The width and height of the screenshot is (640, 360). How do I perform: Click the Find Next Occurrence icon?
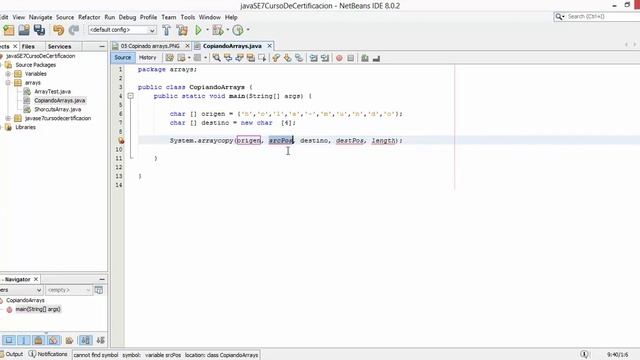click(x=239, y=58)
